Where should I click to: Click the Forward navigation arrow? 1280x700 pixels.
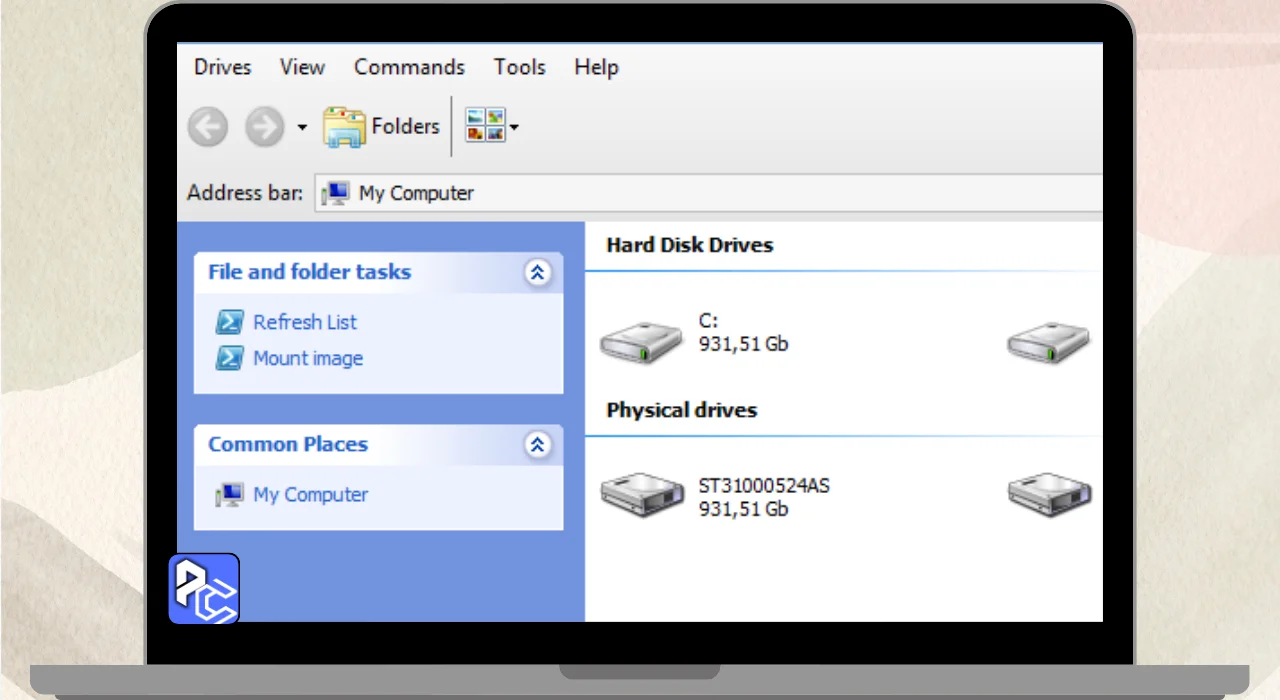pyautogui.click(x=265, y=127)
